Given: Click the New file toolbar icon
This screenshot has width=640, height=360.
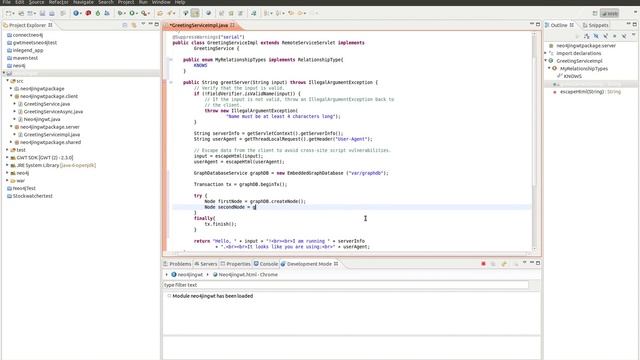Looking at the screenshot, I should 9,13.
